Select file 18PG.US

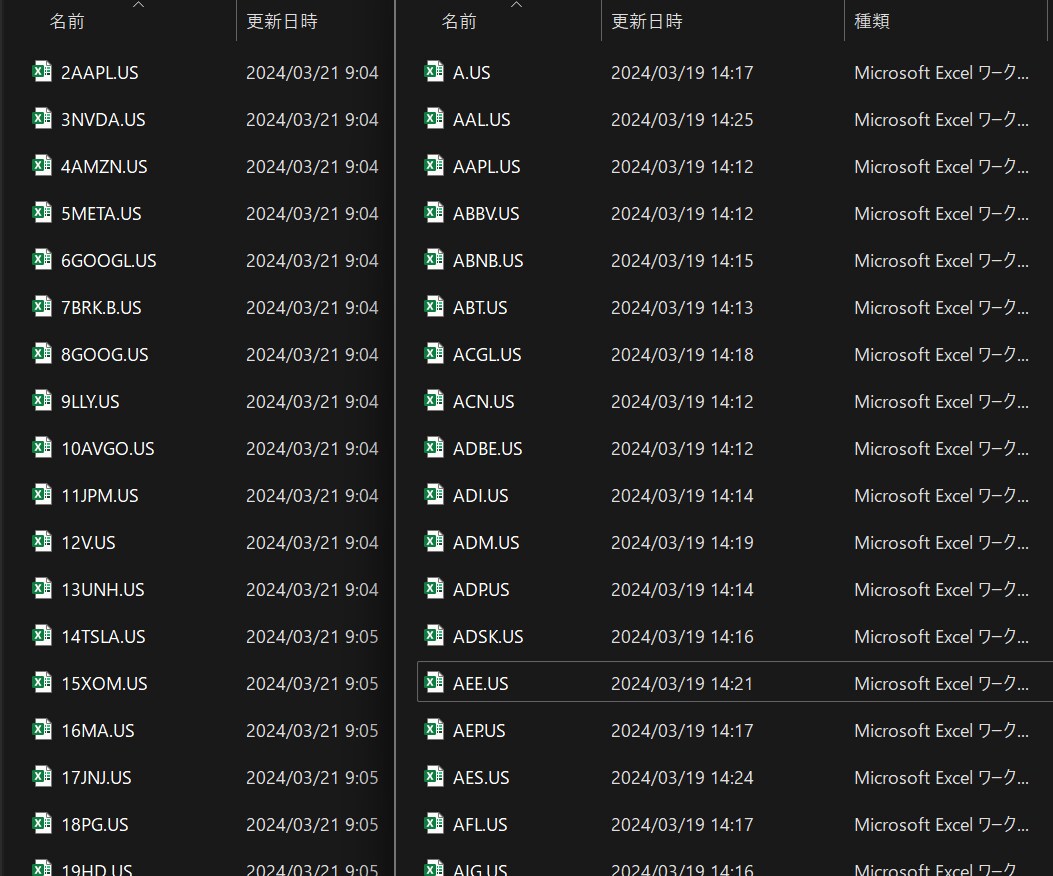tap(95, 825)
